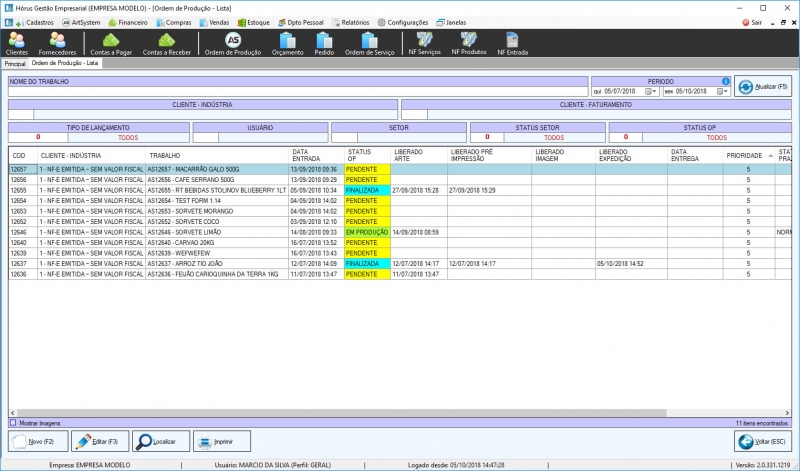Select row AS12654 - TEST FORM 1.14

tap(400, 201)
